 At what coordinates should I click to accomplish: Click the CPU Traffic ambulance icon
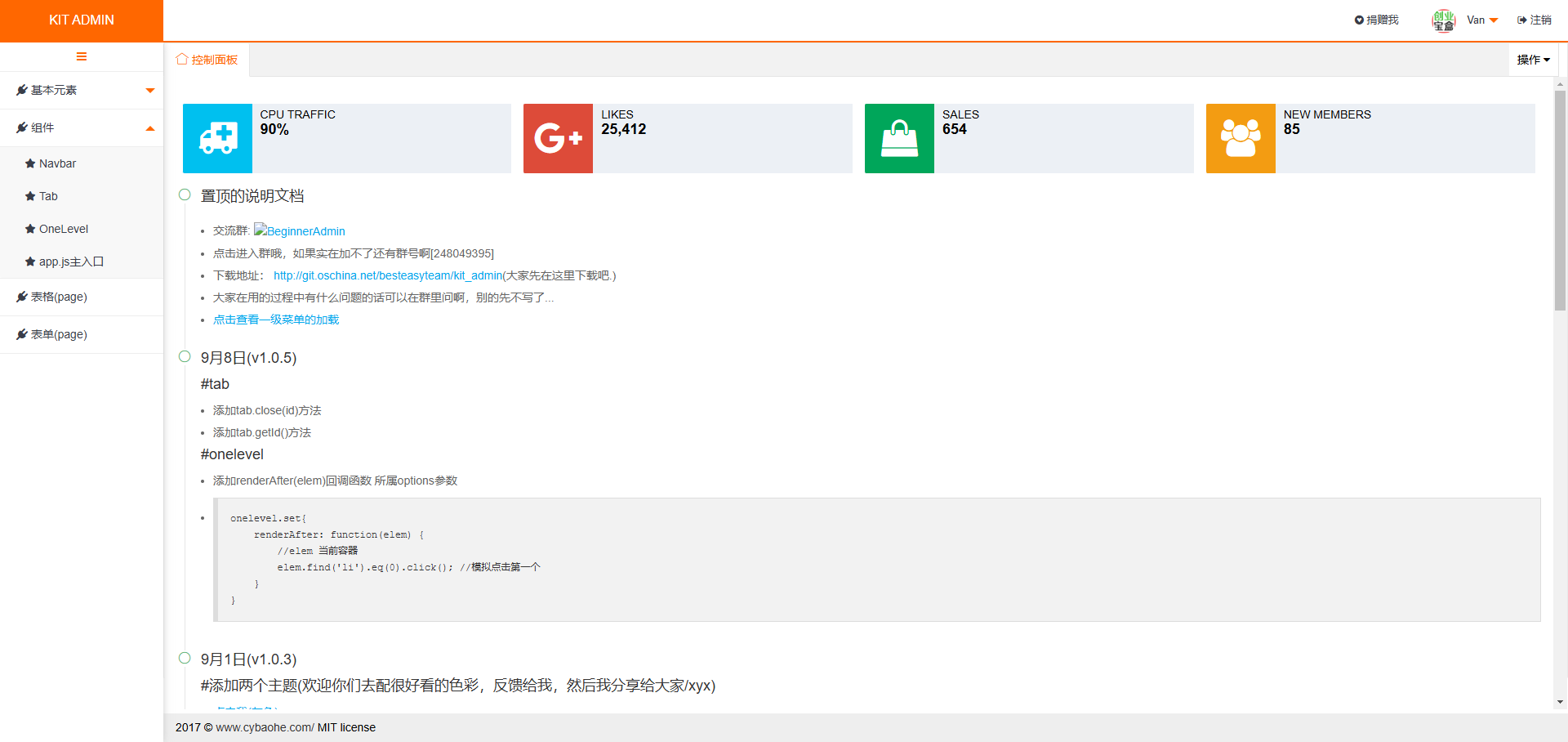pos(218,138)
